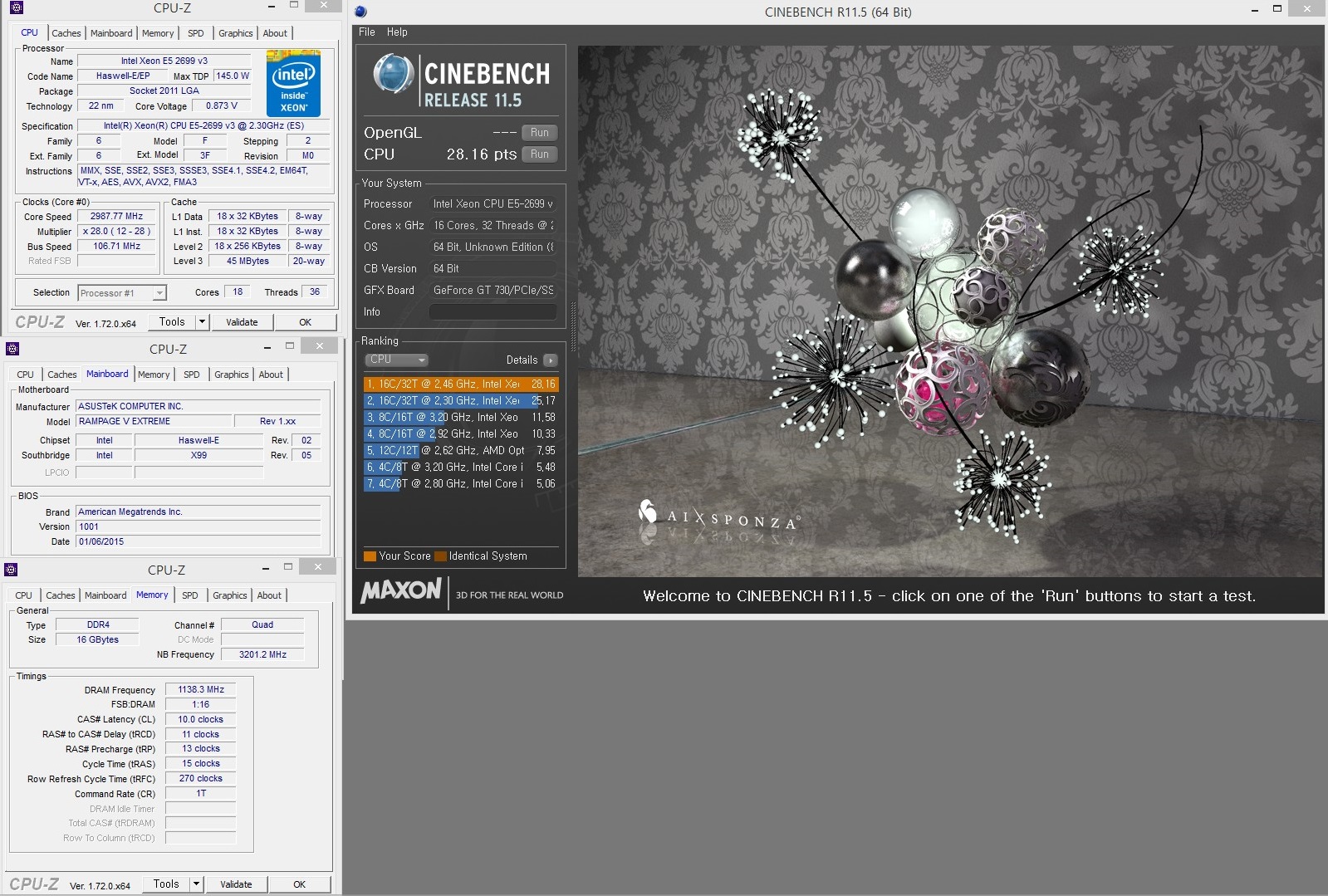Click the GFX Board field showing GeForce GT 730
This screenshot has height=896, width=1328.
coord(492,291)
